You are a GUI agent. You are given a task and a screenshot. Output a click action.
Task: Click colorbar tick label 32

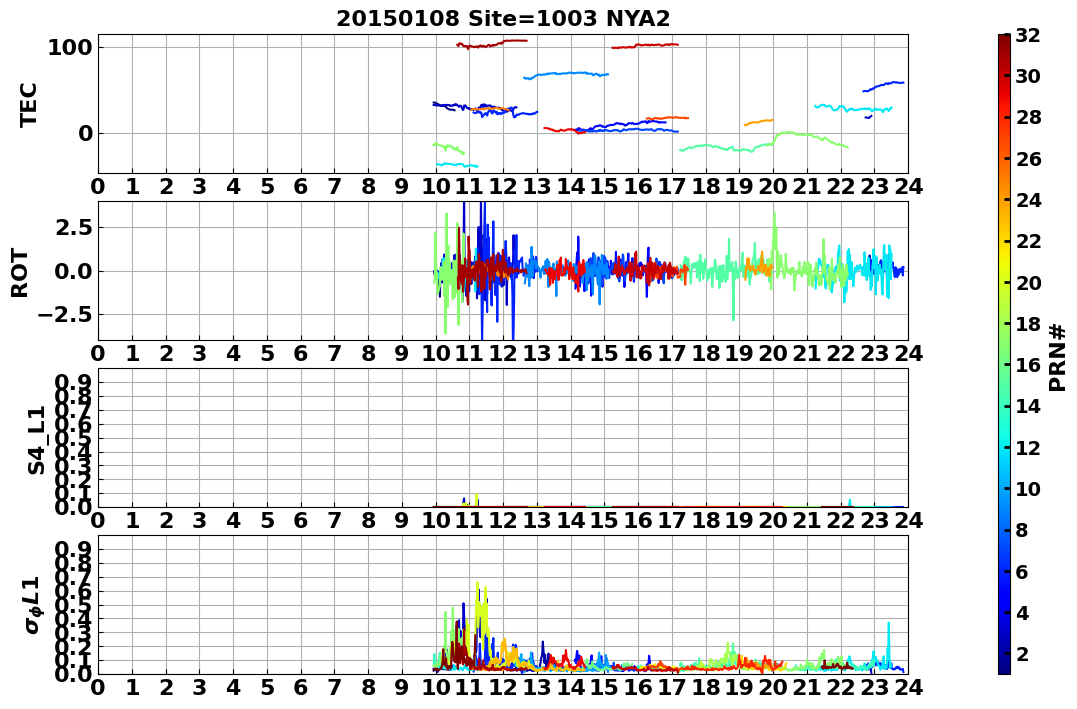pos(1028,35)
